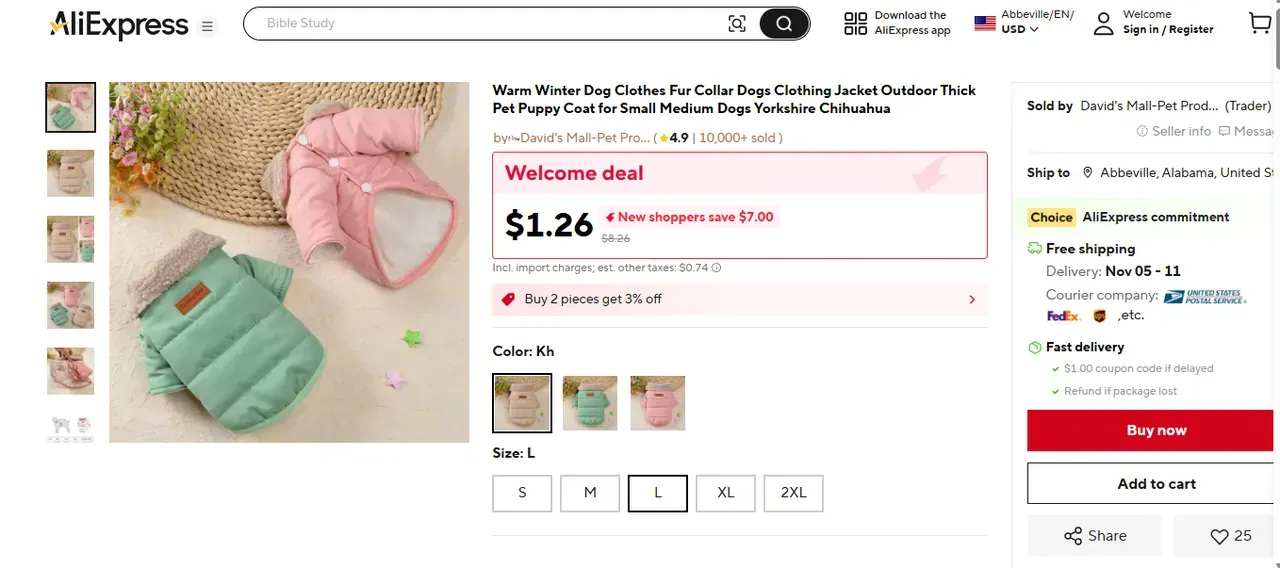Image resolution: width=1280 pixels, height=568 pixels.
Task: Open the shopping cart icon
Action: tap(1259, 23)
